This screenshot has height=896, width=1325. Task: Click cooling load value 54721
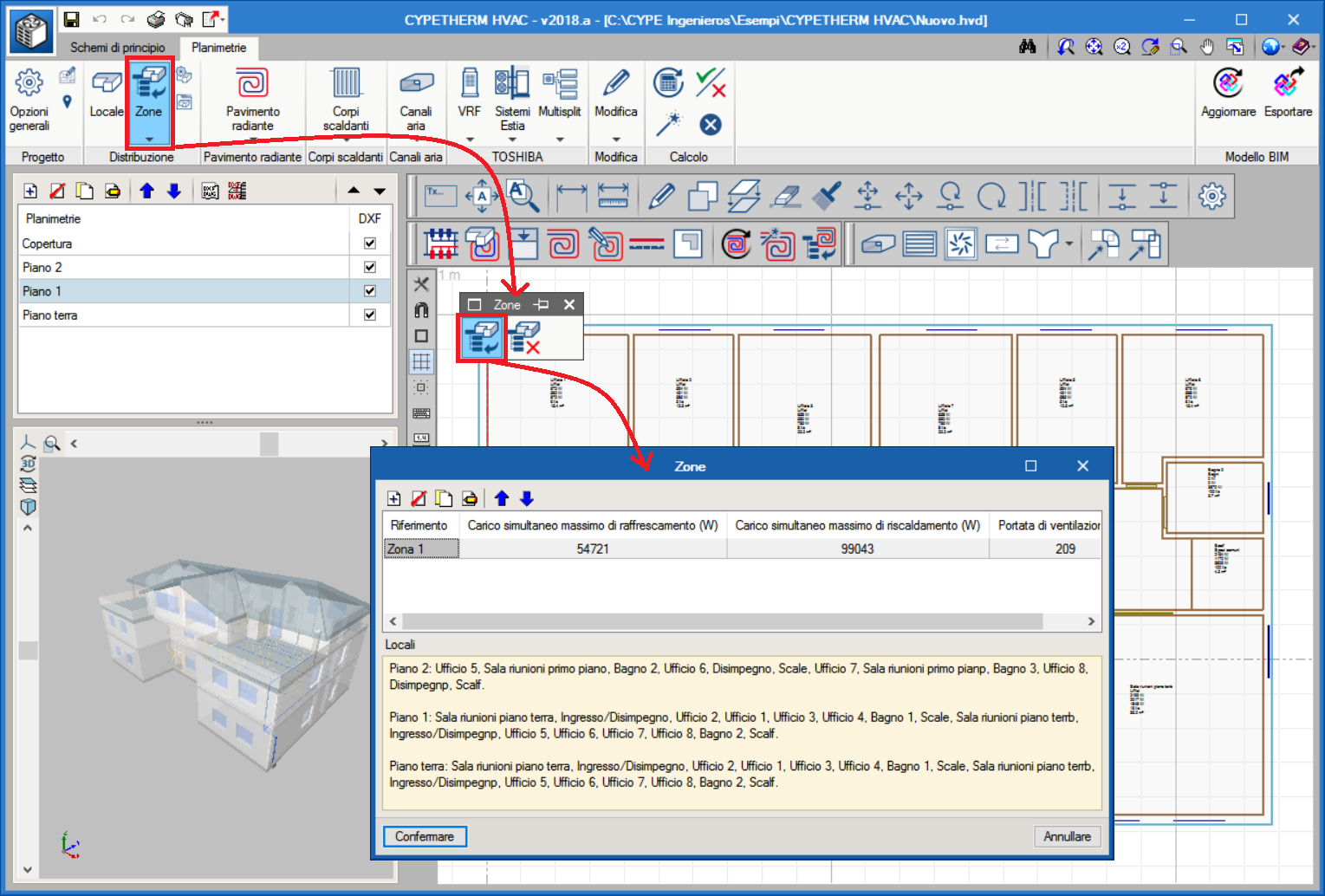(x=593, y=549)
